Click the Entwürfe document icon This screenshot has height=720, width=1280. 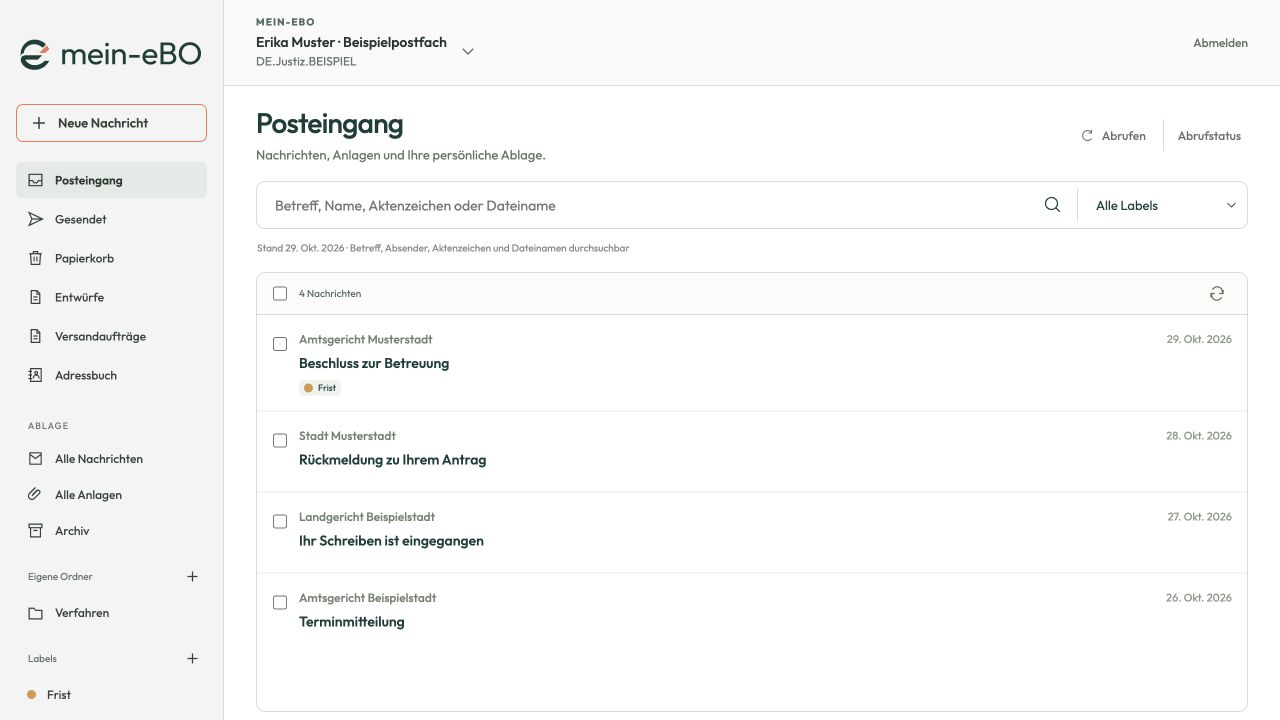(x=36, y=297)
